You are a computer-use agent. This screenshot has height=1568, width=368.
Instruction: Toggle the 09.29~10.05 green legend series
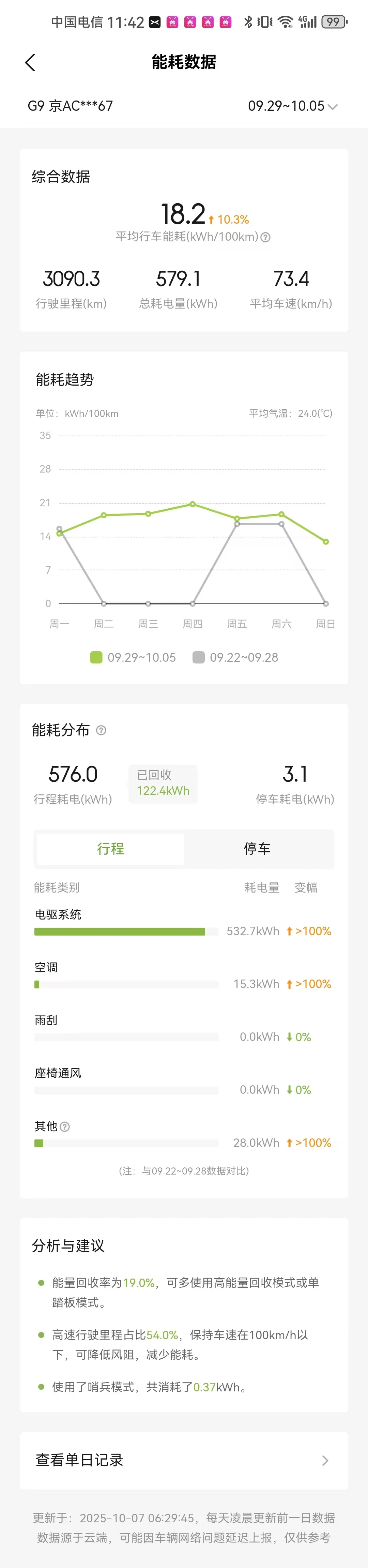tap(96, 657)
